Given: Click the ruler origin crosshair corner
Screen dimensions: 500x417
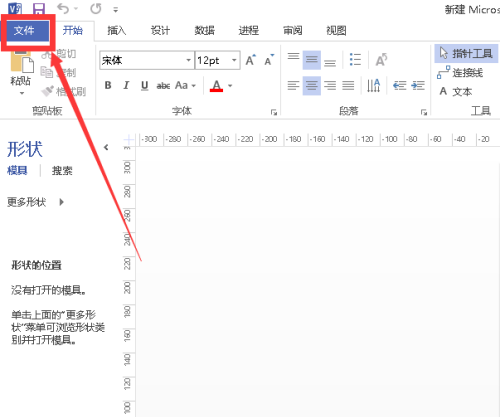Looking at the screenshot, I should [129, 139].
